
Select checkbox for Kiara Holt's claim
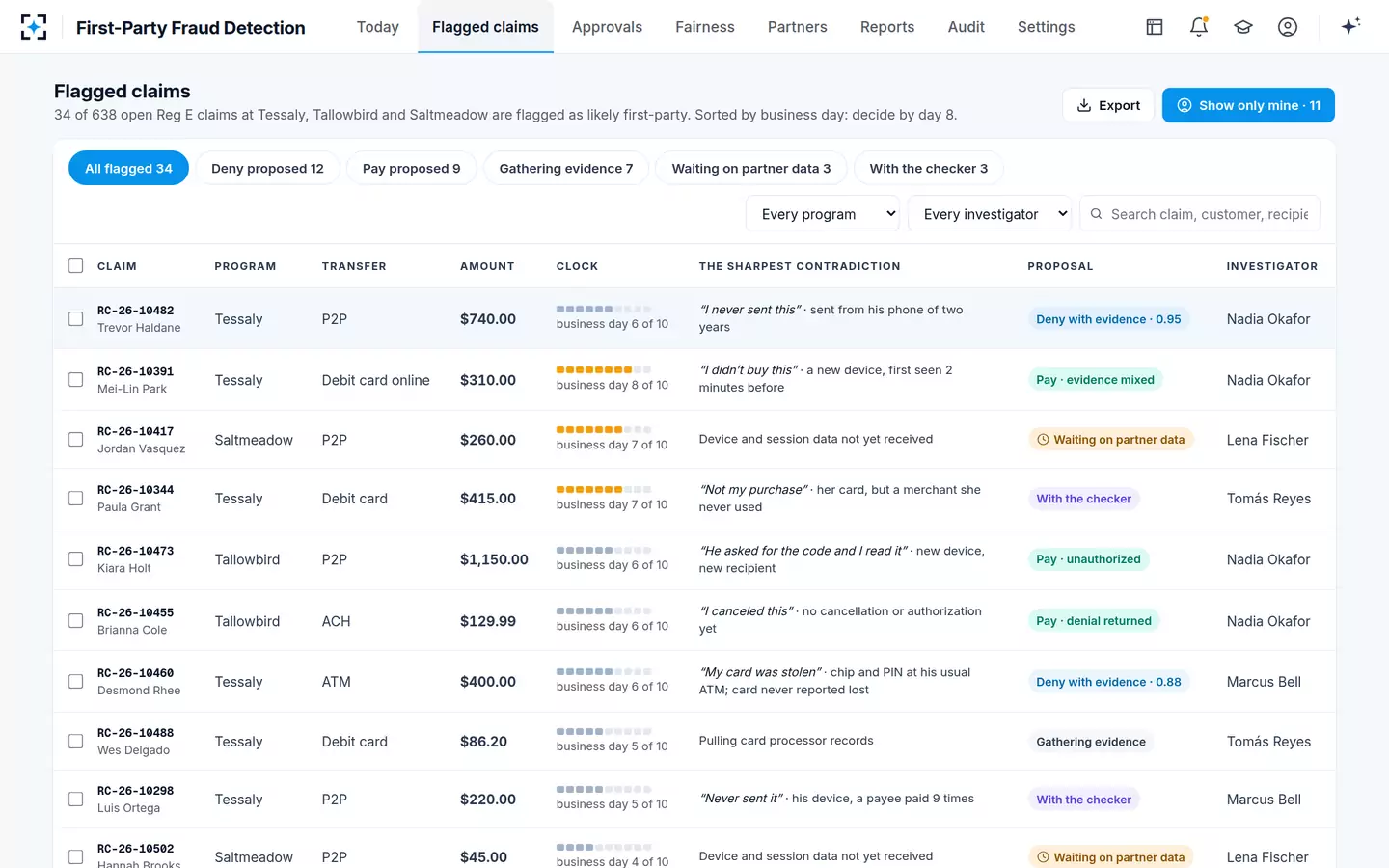tap(76, 559)
